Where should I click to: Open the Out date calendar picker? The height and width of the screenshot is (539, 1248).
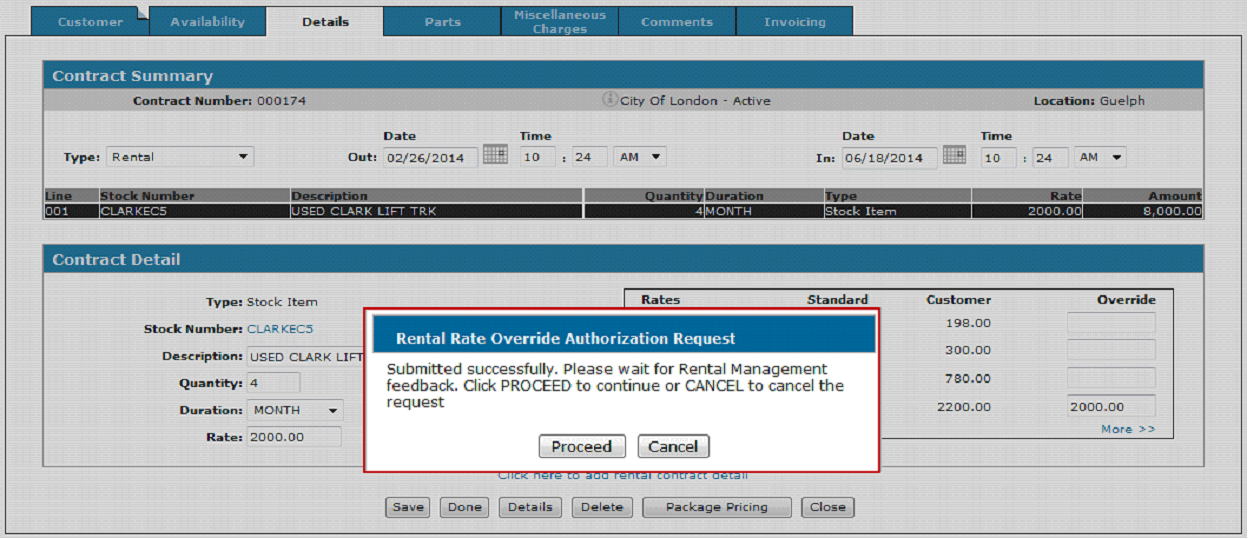pos(495,155)
